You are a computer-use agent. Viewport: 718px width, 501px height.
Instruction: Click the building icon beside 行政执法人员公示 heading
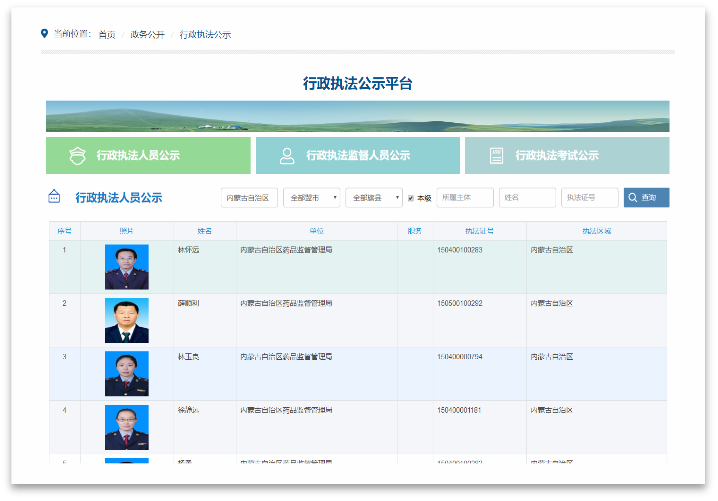click(x=55, y=197)
